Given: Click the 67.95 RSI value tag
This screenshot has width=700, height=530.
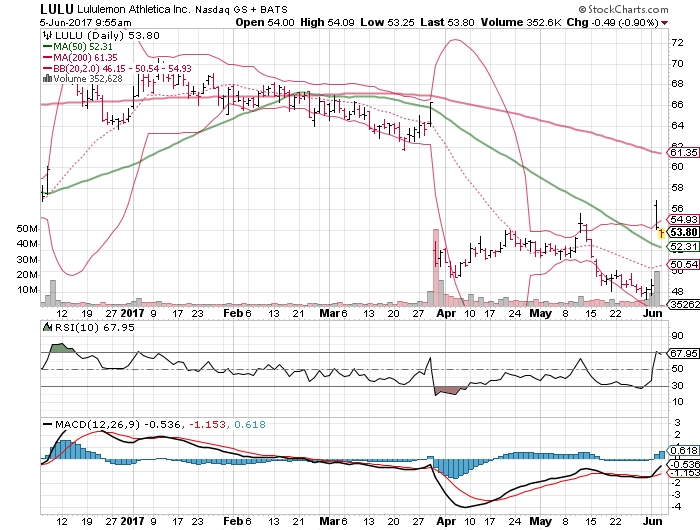Looking at the screenshot, I should (x=683, y=353).
